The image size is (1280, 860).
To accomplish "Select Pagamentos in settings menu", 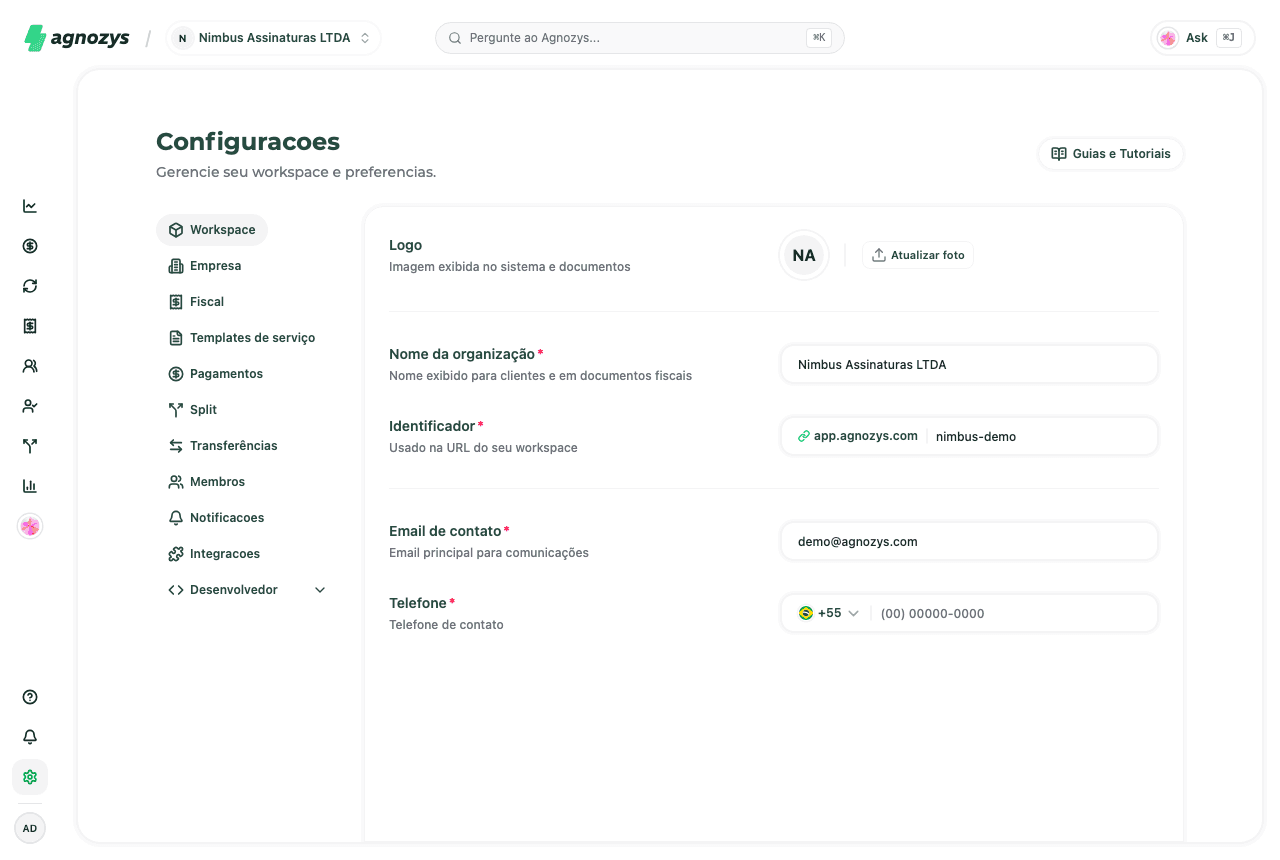I will (216, 374).
